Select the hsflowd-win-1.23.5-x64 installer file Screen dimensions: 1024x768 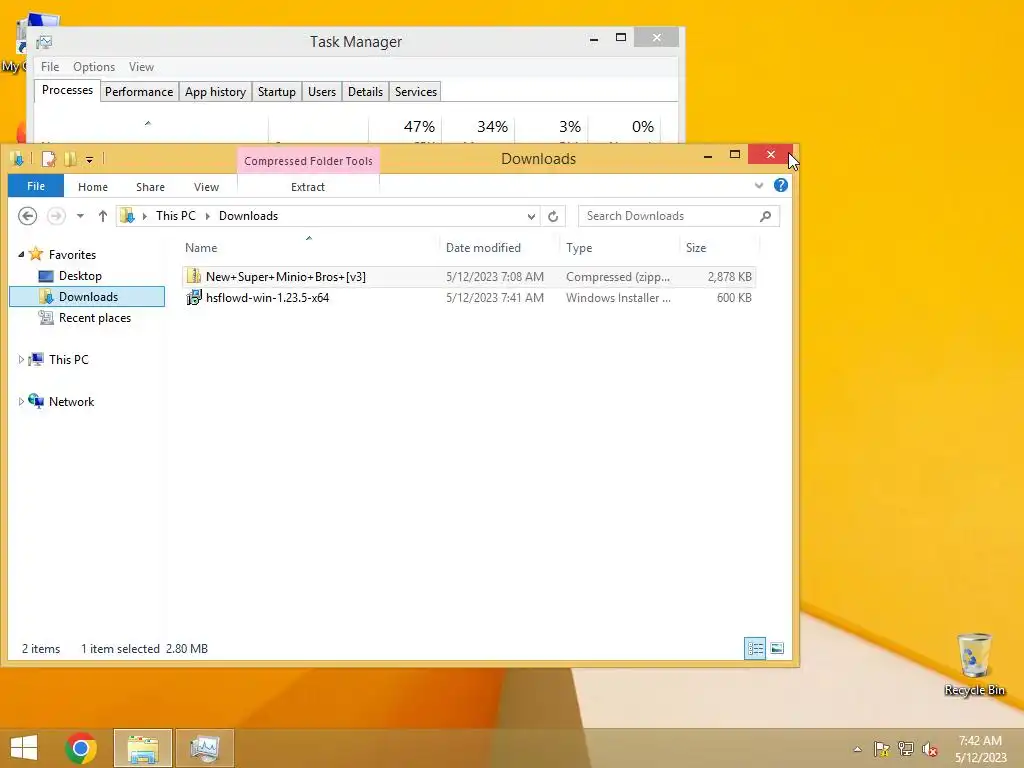coord(468,297)
